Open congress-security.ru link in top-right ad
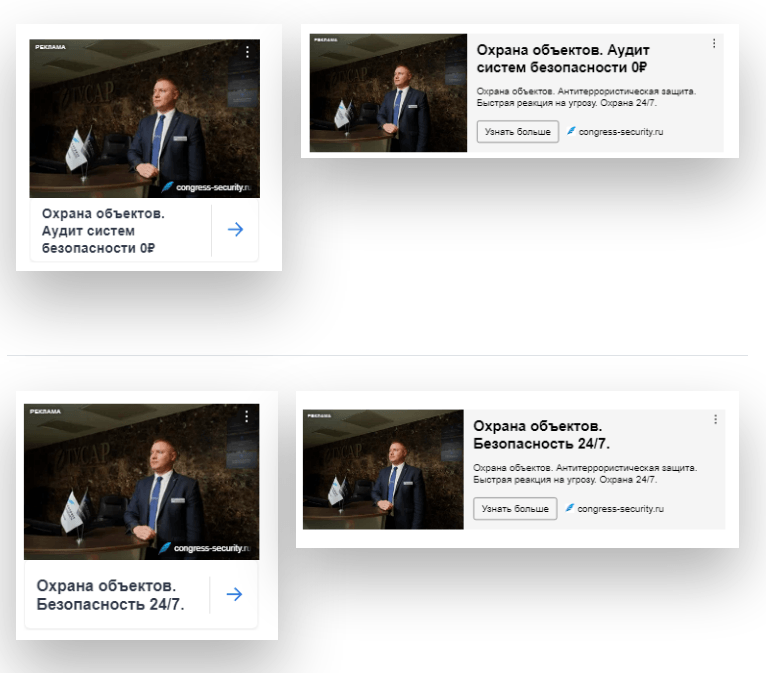The width and height of the screenshot is (766, 673). point(621,132)
